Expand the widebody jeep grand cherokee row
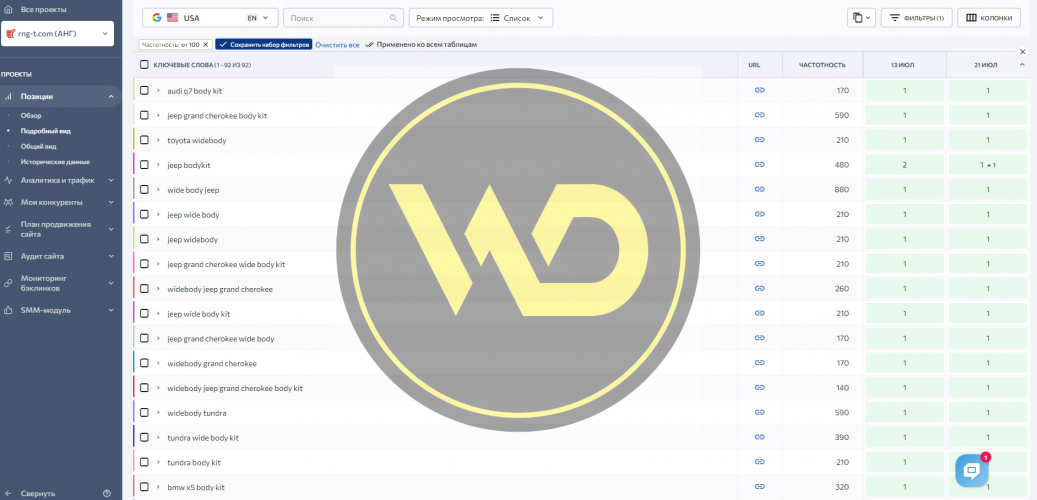The height and width of the screenshot is (500, 1037). pyautogui.click(x=158, y=289)
